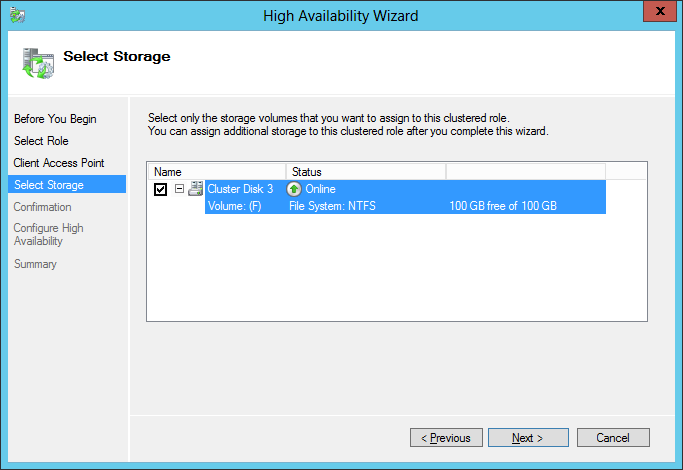Collapse the Cluster Disk 3 tree node
Screen dimensions: 683x470
point(179,189)
